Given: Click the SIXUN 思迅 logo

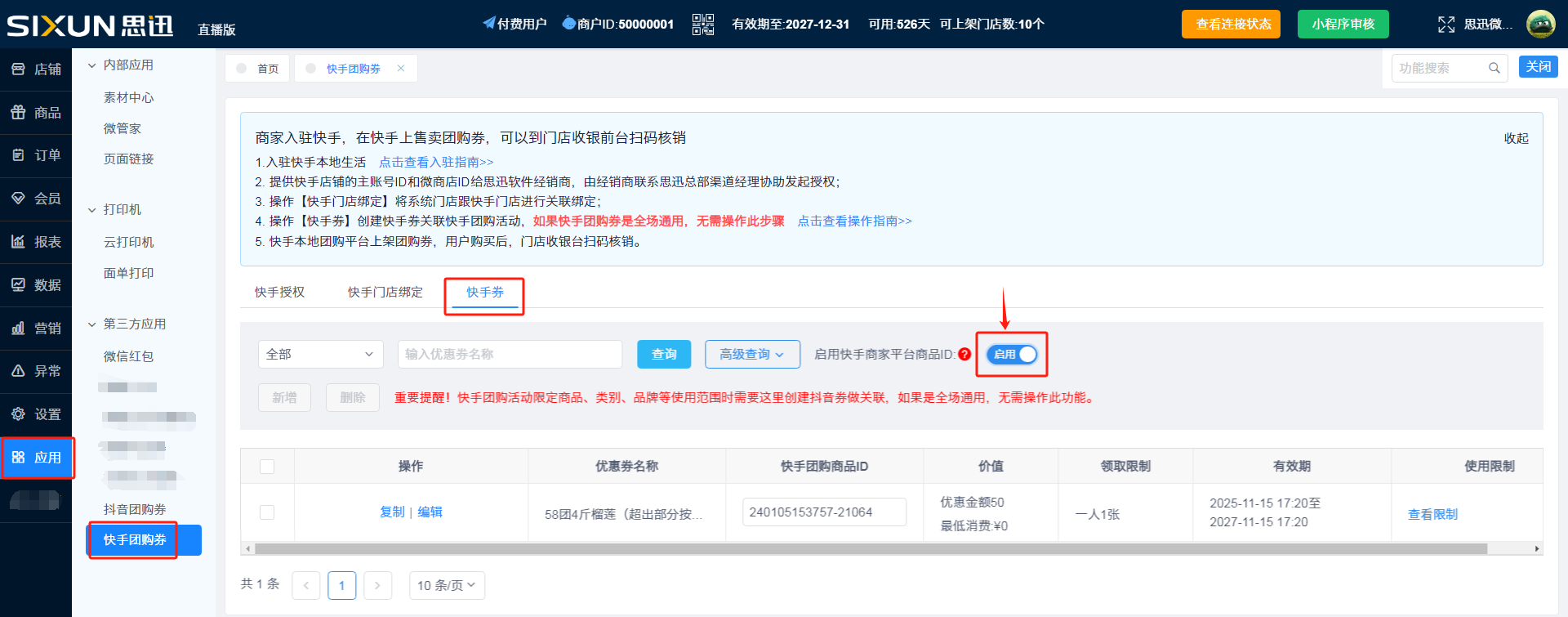Looking at the screenshot, I should (x=90, y=25).
